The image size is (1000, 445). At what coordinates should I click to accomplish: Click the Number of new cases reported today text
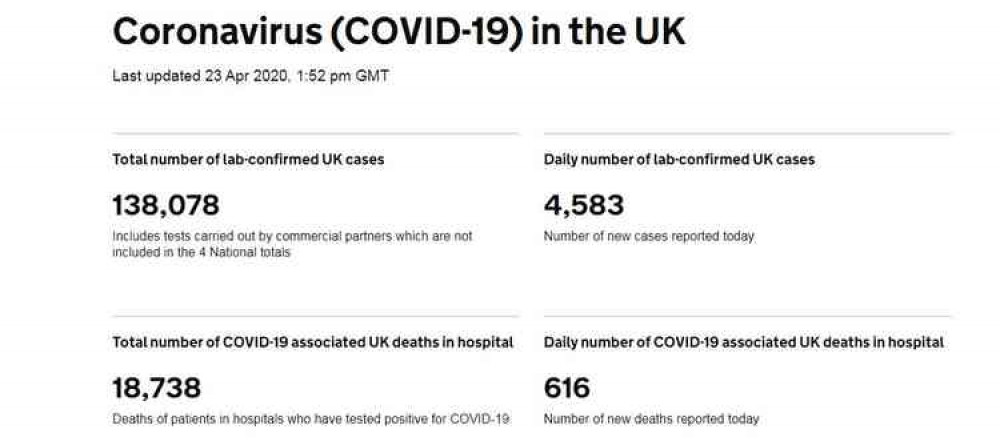[649, 237]
